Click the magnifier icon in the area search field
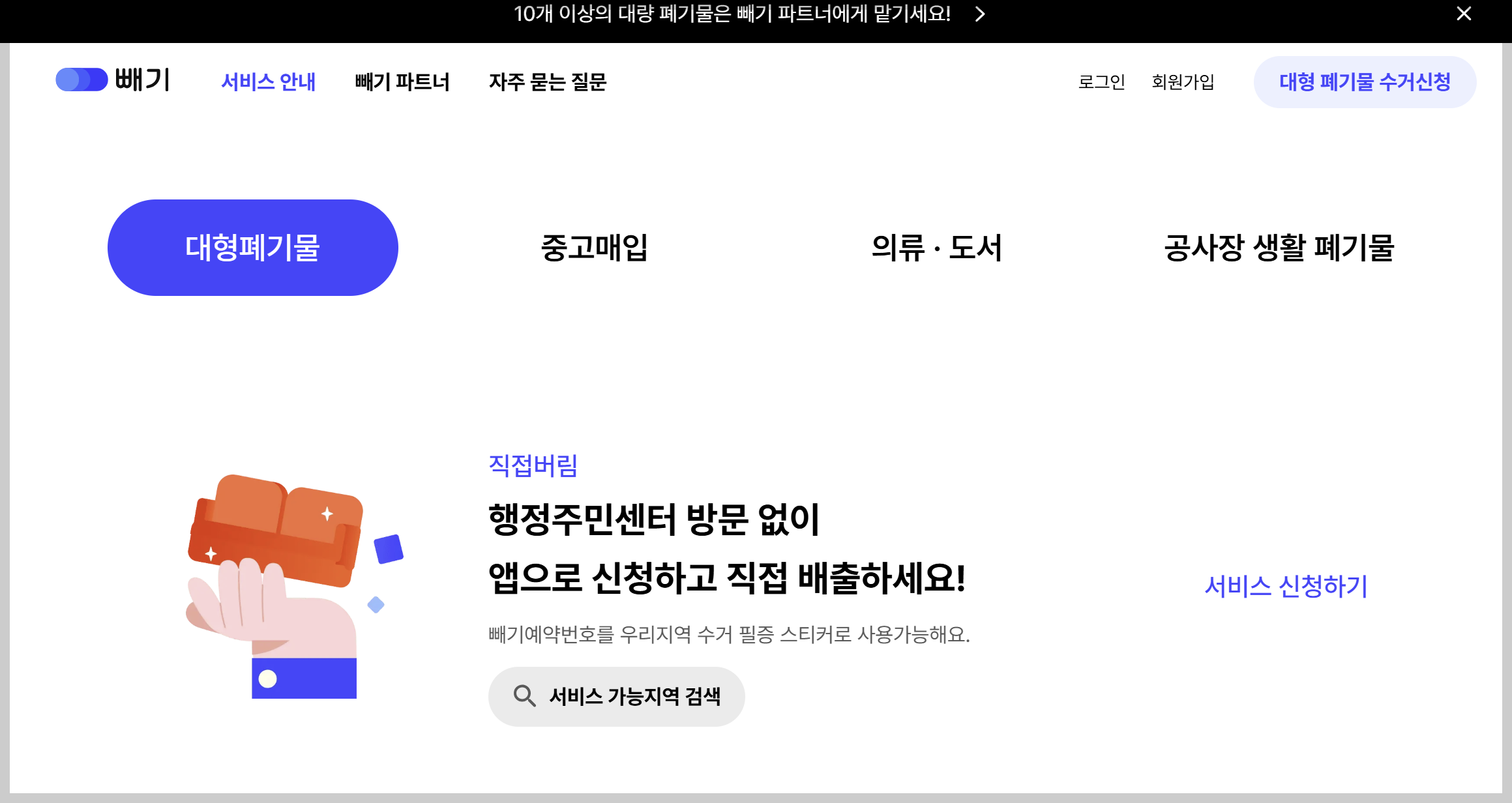 (524, 695)
